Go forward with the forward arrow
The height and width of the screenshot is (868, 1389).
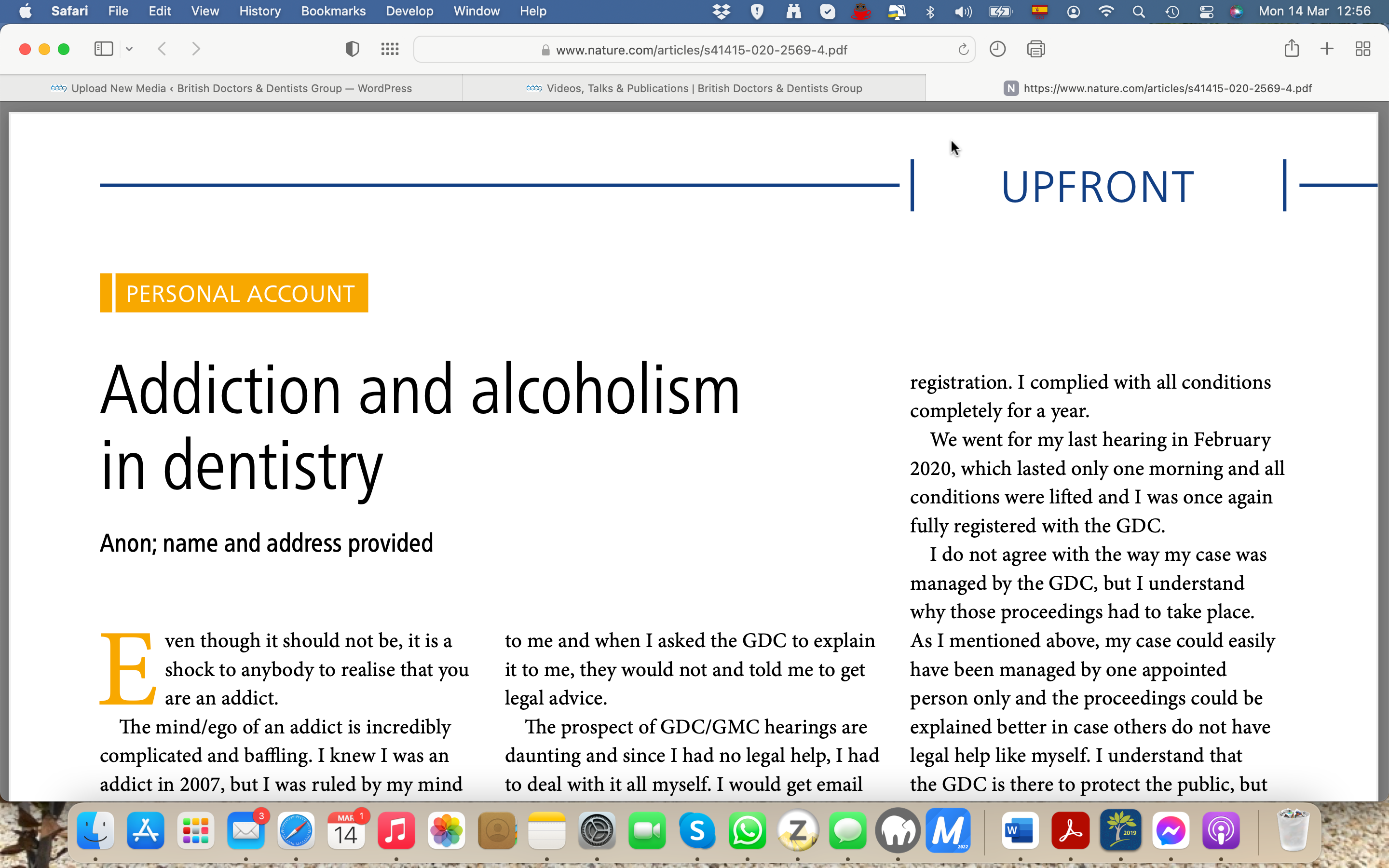196,49
